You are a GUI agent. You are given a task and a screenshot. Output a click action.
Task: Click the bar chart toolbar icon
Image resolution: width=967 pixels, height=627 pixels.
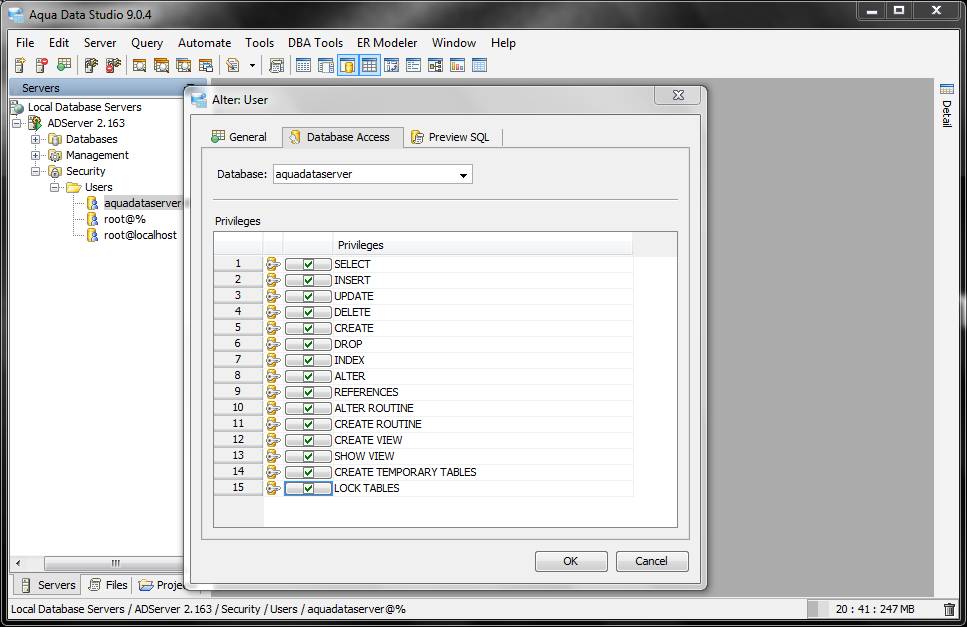457,65
